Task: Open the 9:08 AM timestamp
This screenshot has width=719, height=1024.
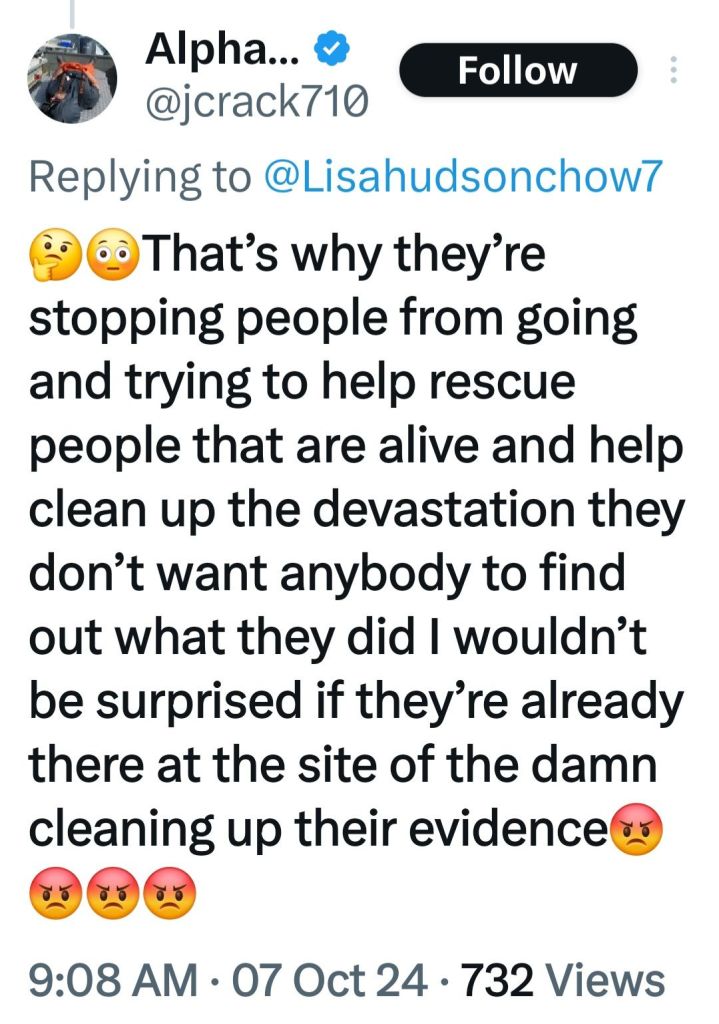Action: 113,980
